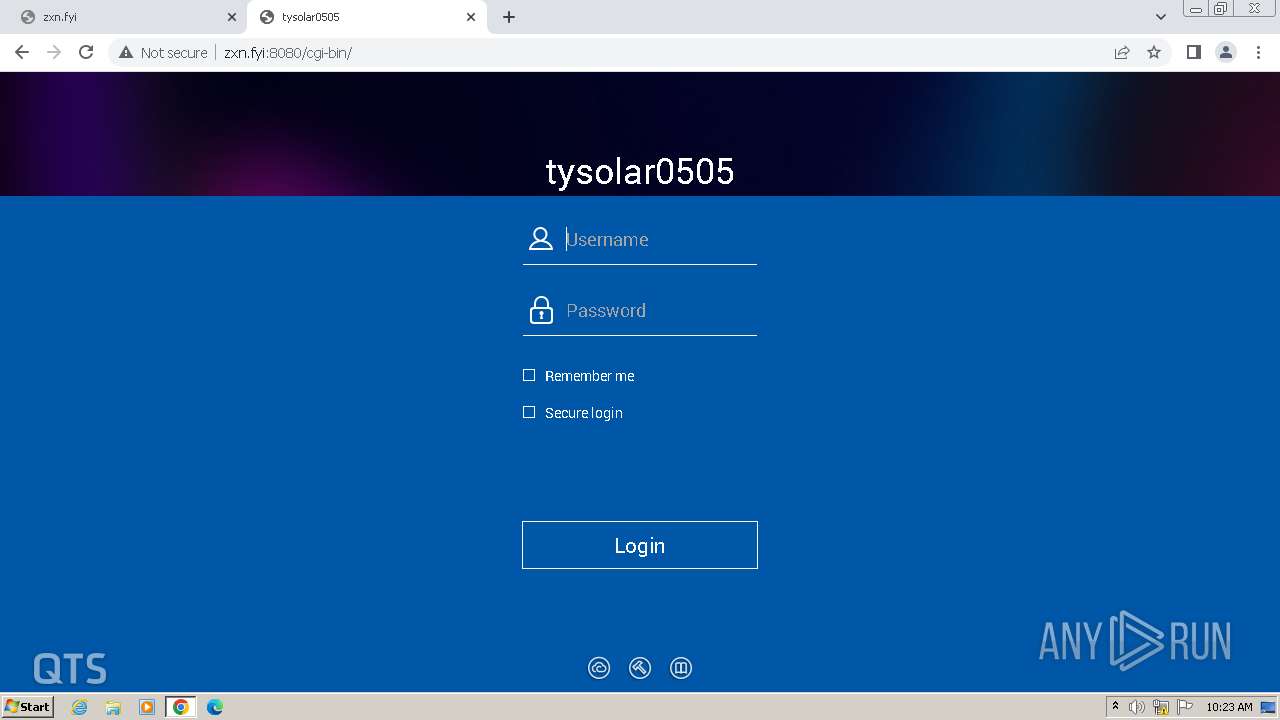Launch Microsoft Edge from taskbar
This screenshot has width=1280, height=720.
pos(215,707)
